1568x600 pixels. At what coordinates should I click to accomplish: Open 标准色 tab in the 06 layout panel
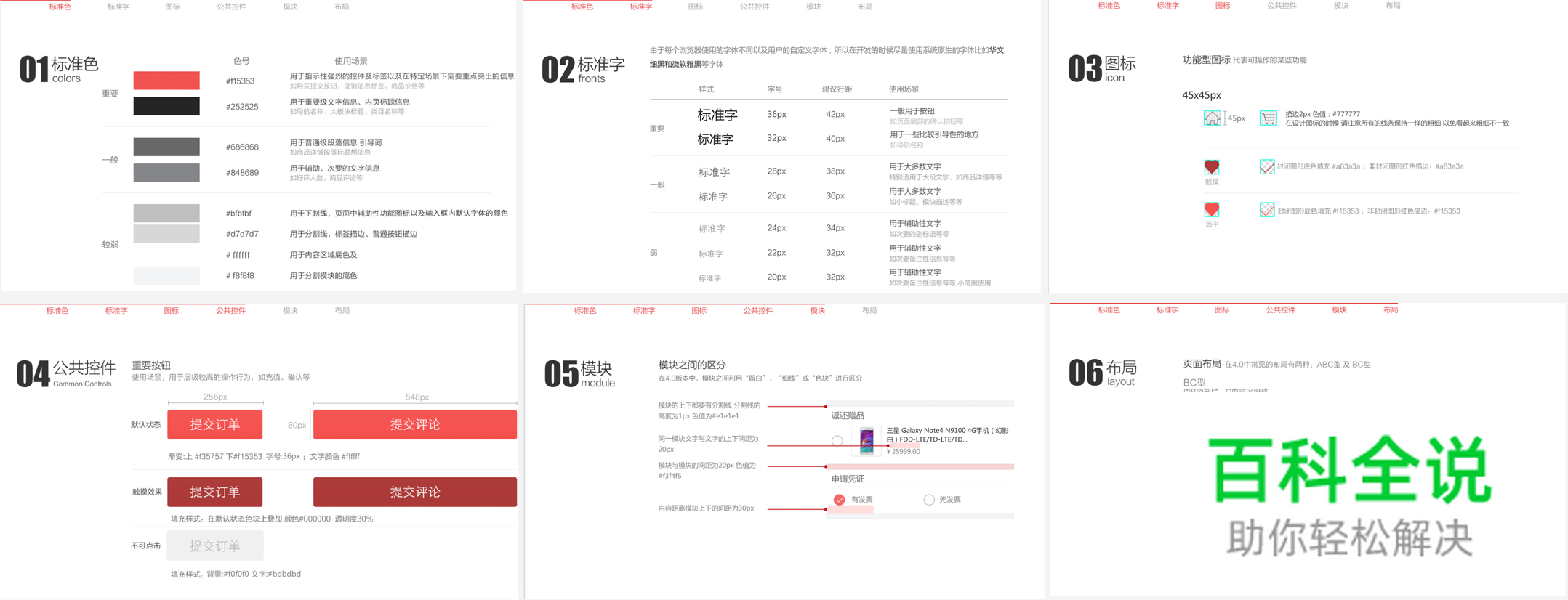(x=1109, y=310)
